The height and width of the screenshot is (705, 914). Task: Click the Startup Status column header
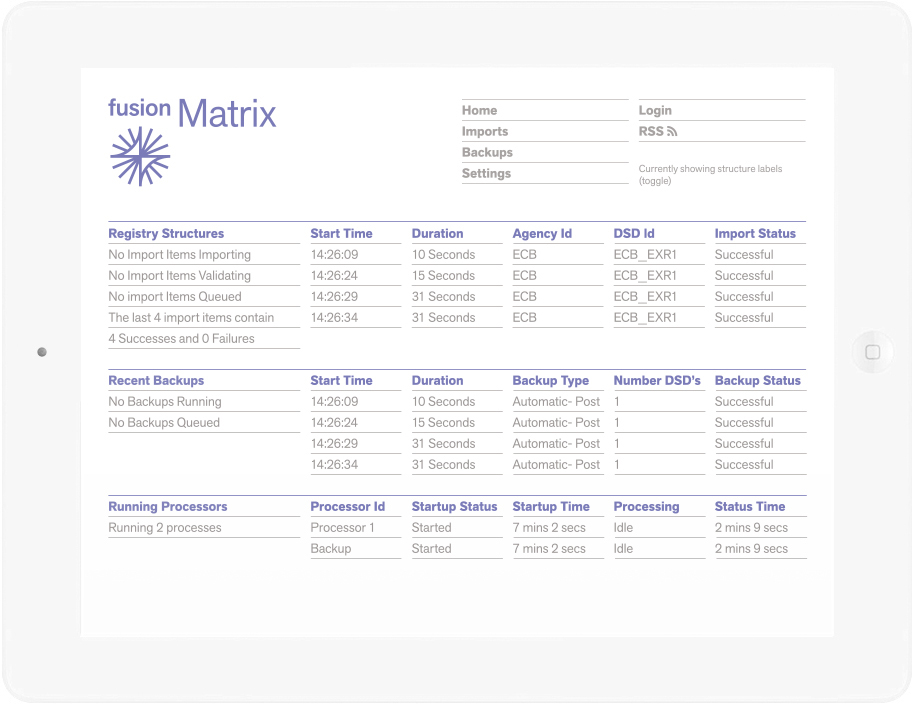click(454, 507)
